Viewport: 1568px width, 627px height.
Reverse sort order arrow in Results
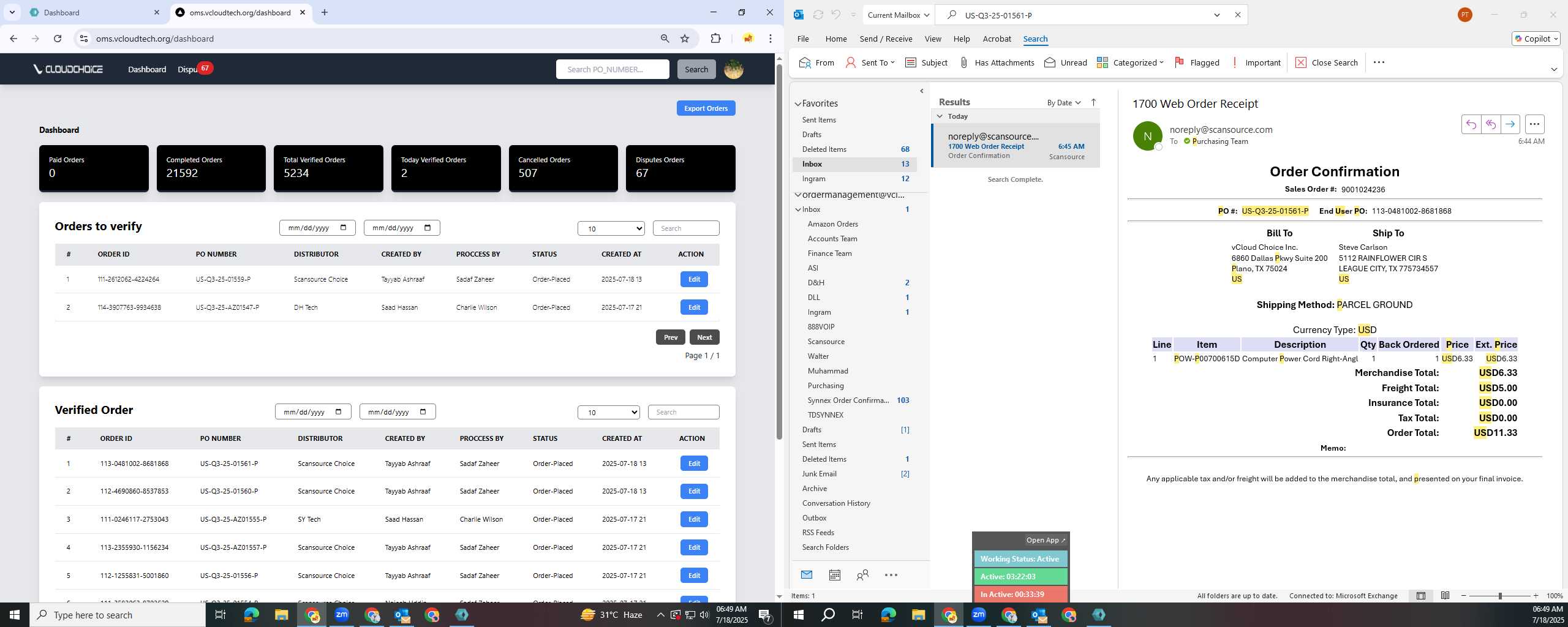coord(1094,102)
